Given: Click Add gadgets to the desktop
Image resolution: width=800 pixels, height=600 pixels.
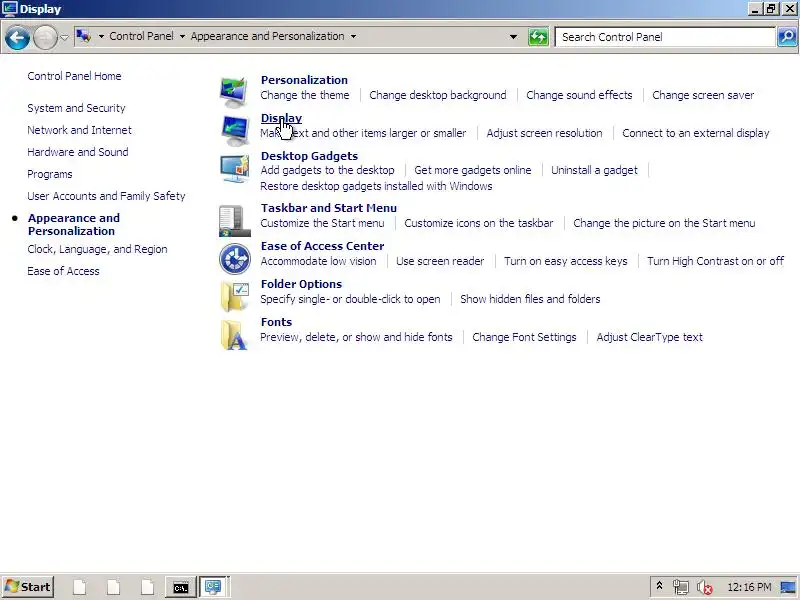Looking at the screenshot, I should point(327,170).
